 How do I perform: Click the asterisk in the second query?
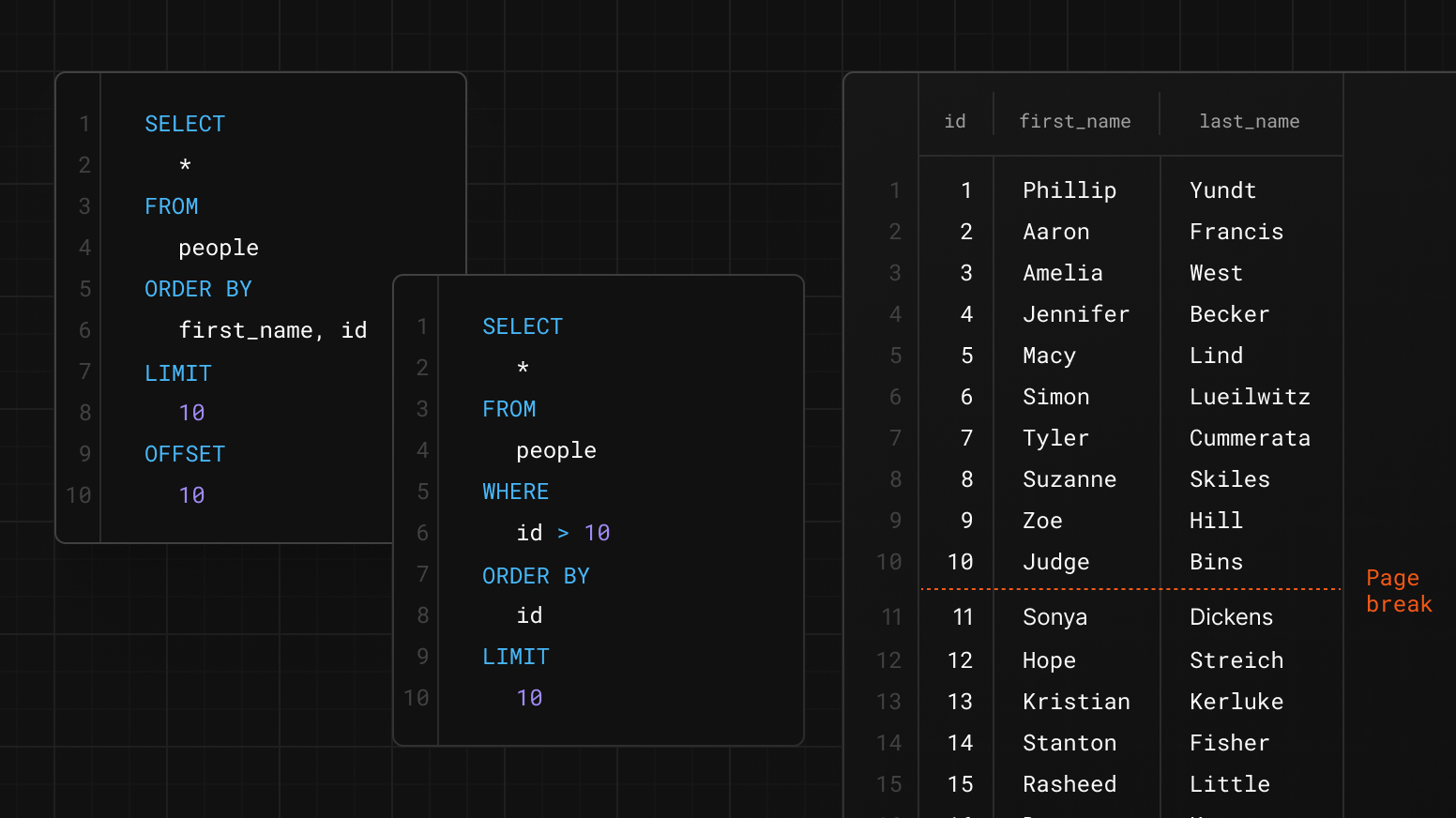tap(523, 369)
